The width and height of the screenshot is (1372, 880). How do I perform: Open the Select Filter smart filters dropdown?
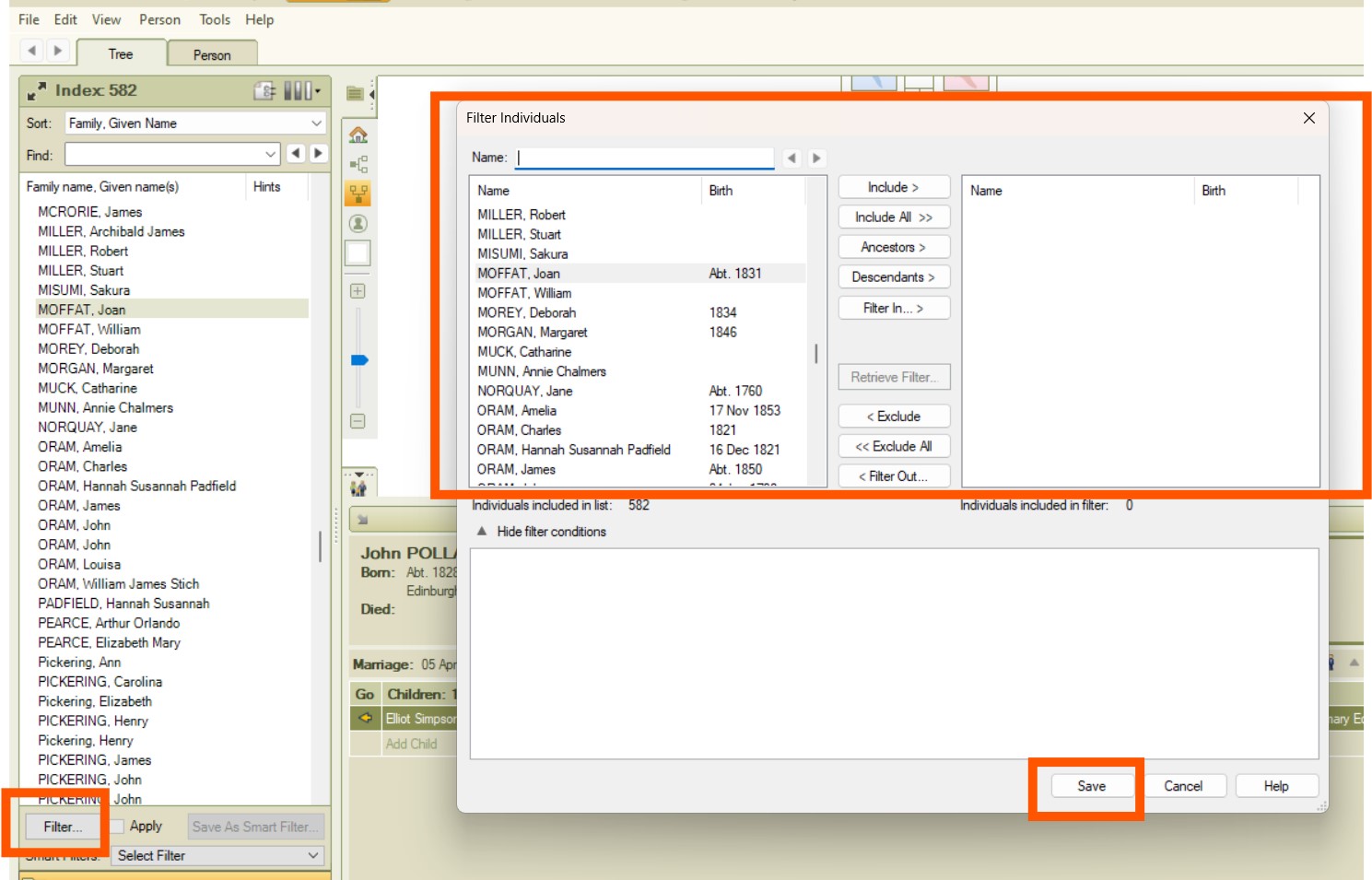click(x=217, y=856)
